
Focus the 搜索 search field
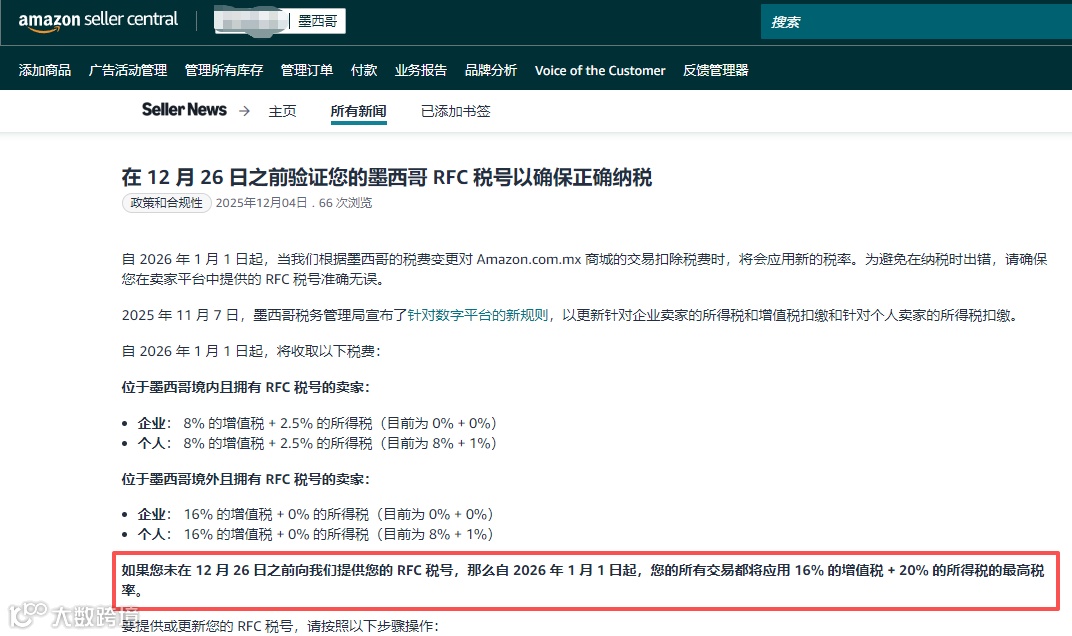916,22
